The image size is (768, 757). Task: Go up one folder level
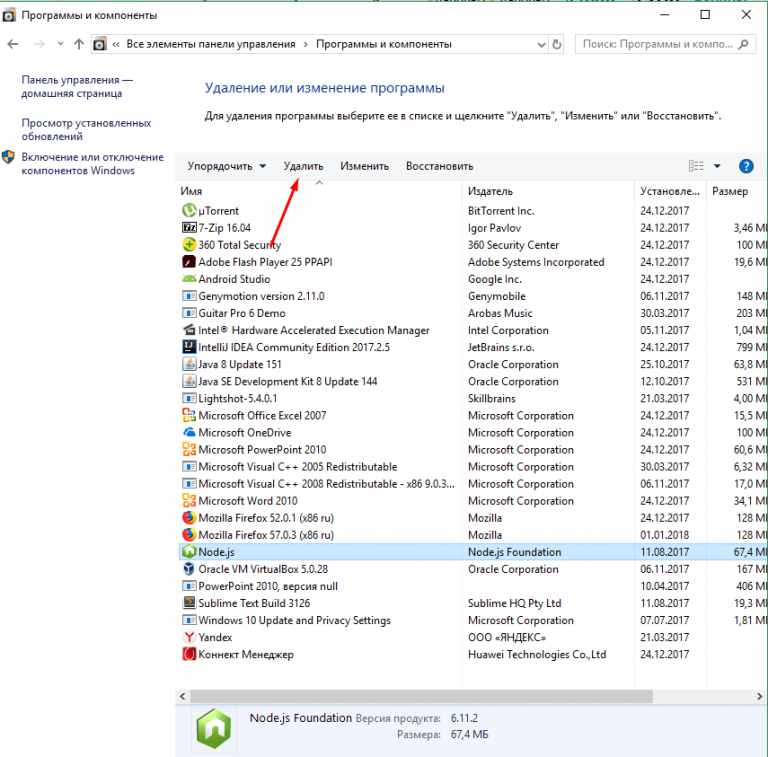(78, 44)
